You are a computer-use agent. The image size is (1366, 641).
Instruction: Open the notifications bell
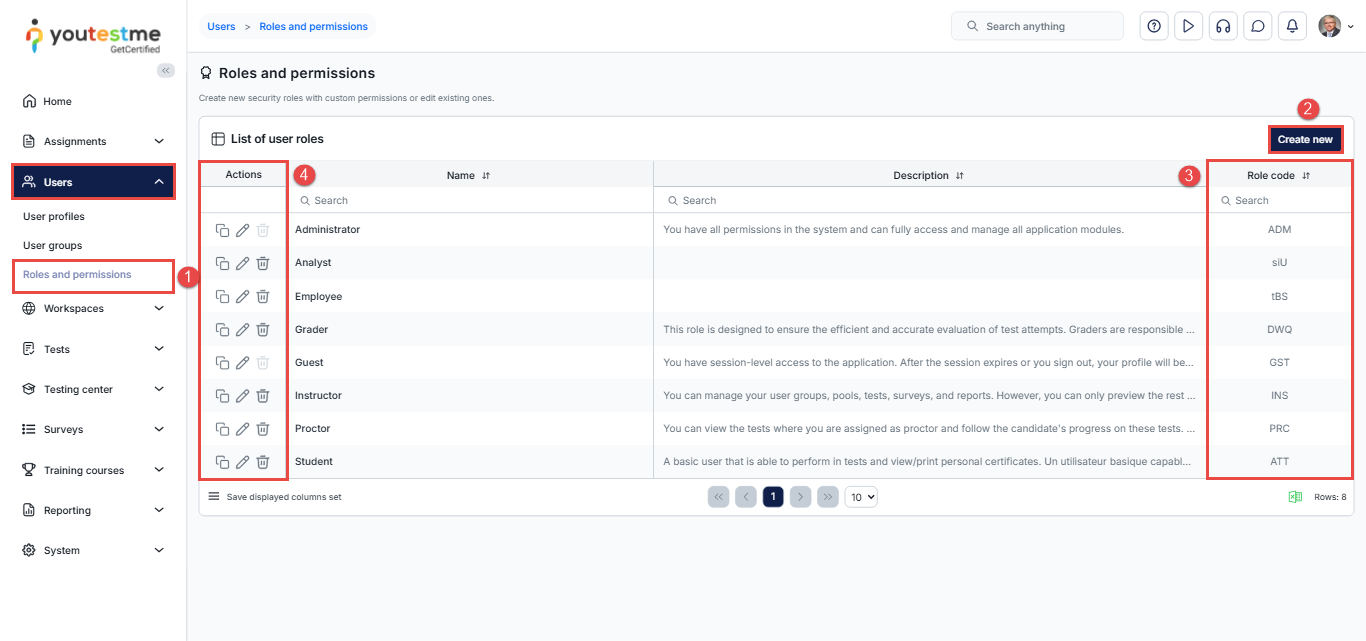1292,26
